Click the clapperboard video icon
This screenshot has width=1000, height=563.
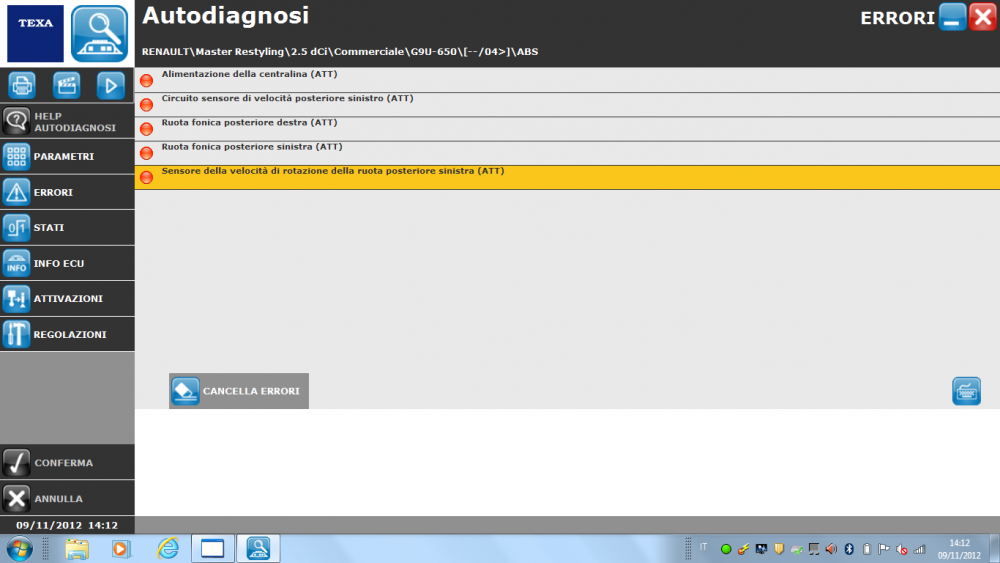[x=67, y=85]
